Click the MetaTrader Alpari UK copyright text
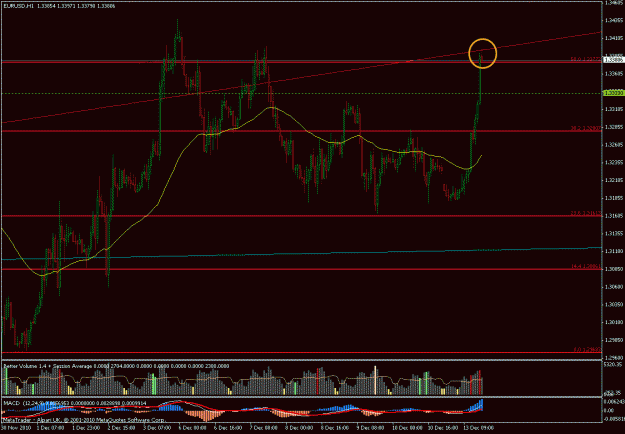 84,420
